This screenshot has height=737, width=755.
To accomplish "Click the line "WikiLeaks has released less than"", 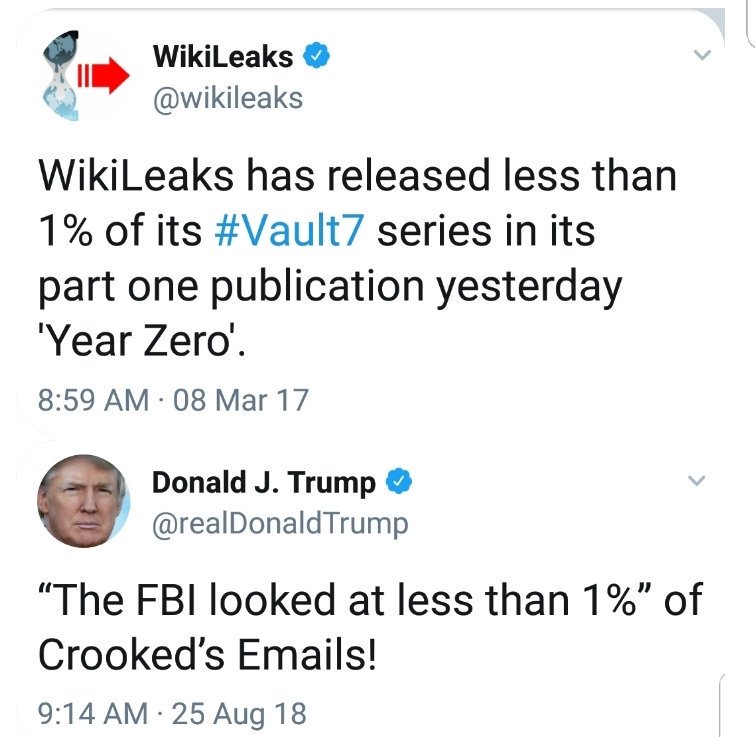I will pos(357,176).
